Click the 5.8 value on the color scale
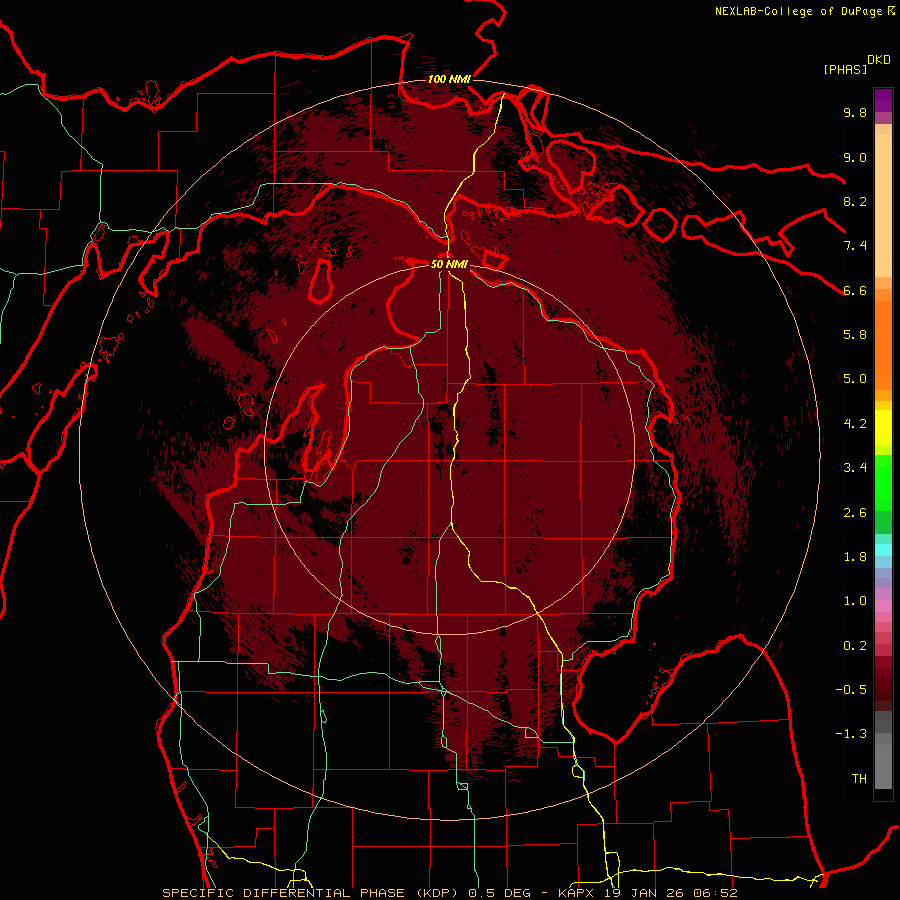Screen dimensions: 900x900 [855, 335]
